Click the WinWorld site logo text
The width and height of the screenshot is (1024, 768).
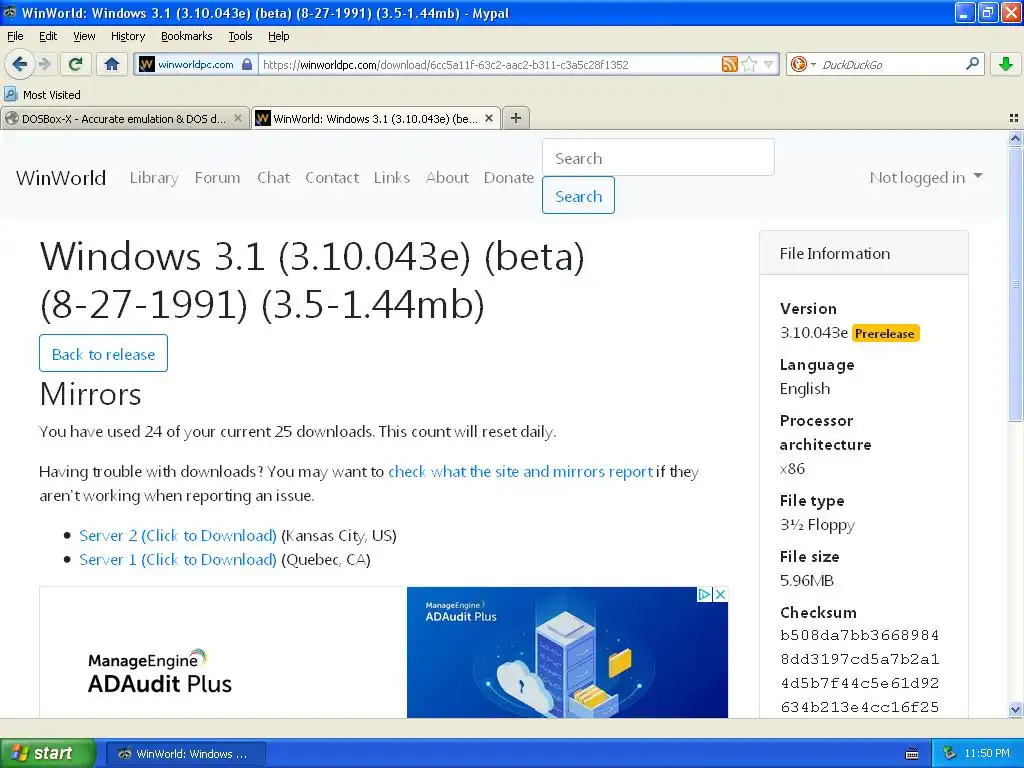(x=61, y=178)
